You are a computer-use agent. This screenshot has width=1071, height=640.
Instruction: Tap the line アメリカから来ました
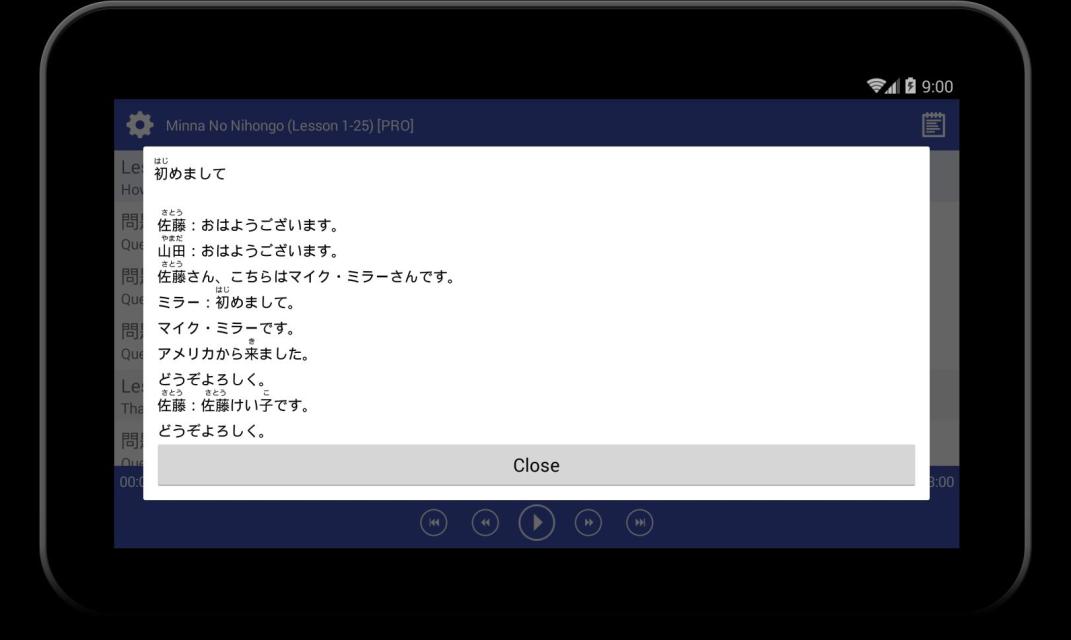[233, 354]
